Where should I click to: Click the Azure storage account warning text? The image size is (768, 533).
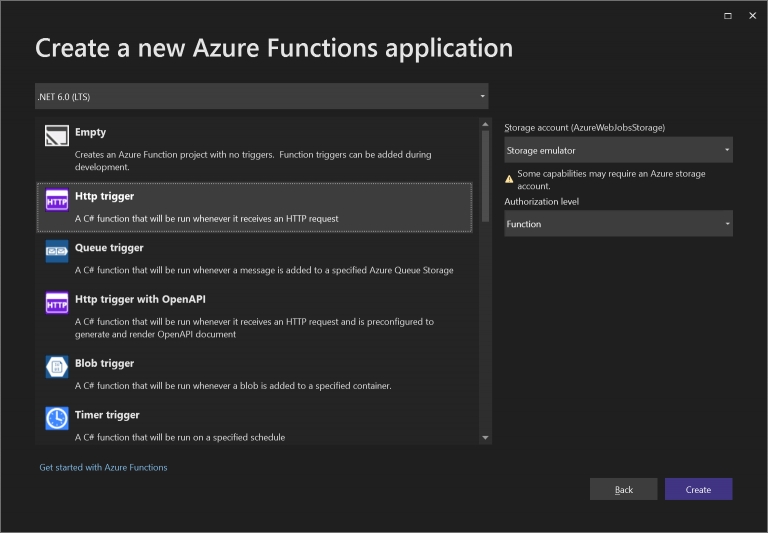[x=611, y=180]
